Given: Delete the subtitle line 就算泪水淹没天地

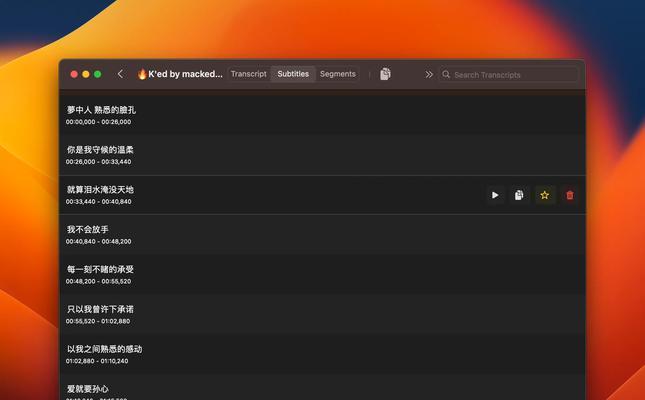Looking at the screenshot, I should pyautogui.click(x=570, y=195).
